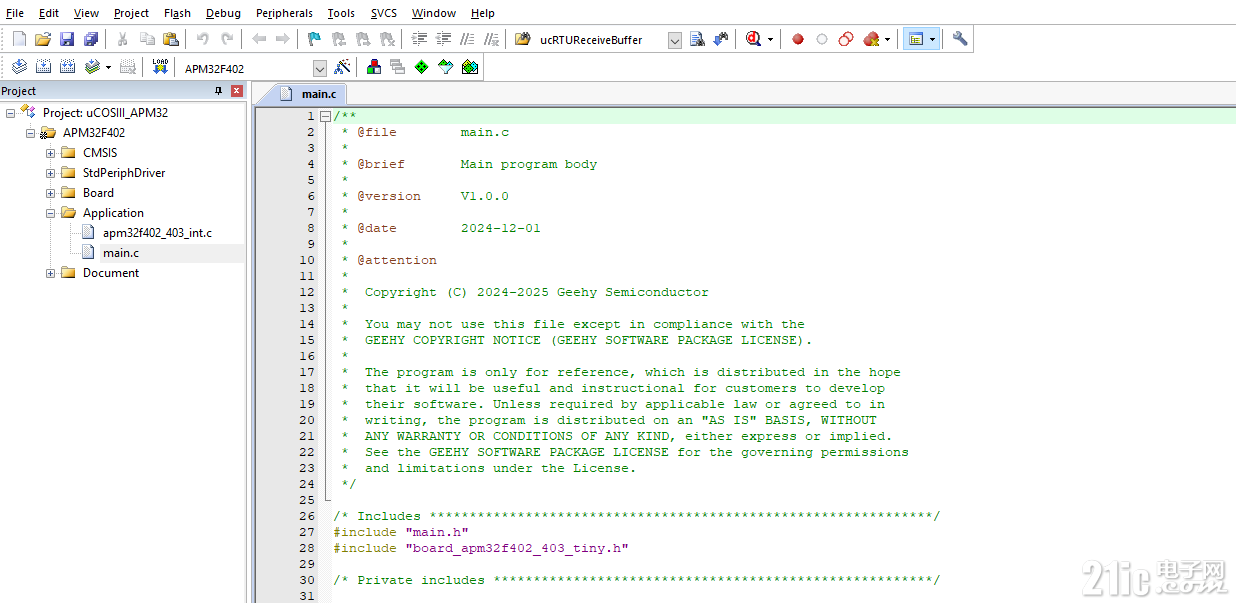The image size is (1236, 603).
Task: Click the Select Software Packs funnel icon
Action: coord(446,67)
